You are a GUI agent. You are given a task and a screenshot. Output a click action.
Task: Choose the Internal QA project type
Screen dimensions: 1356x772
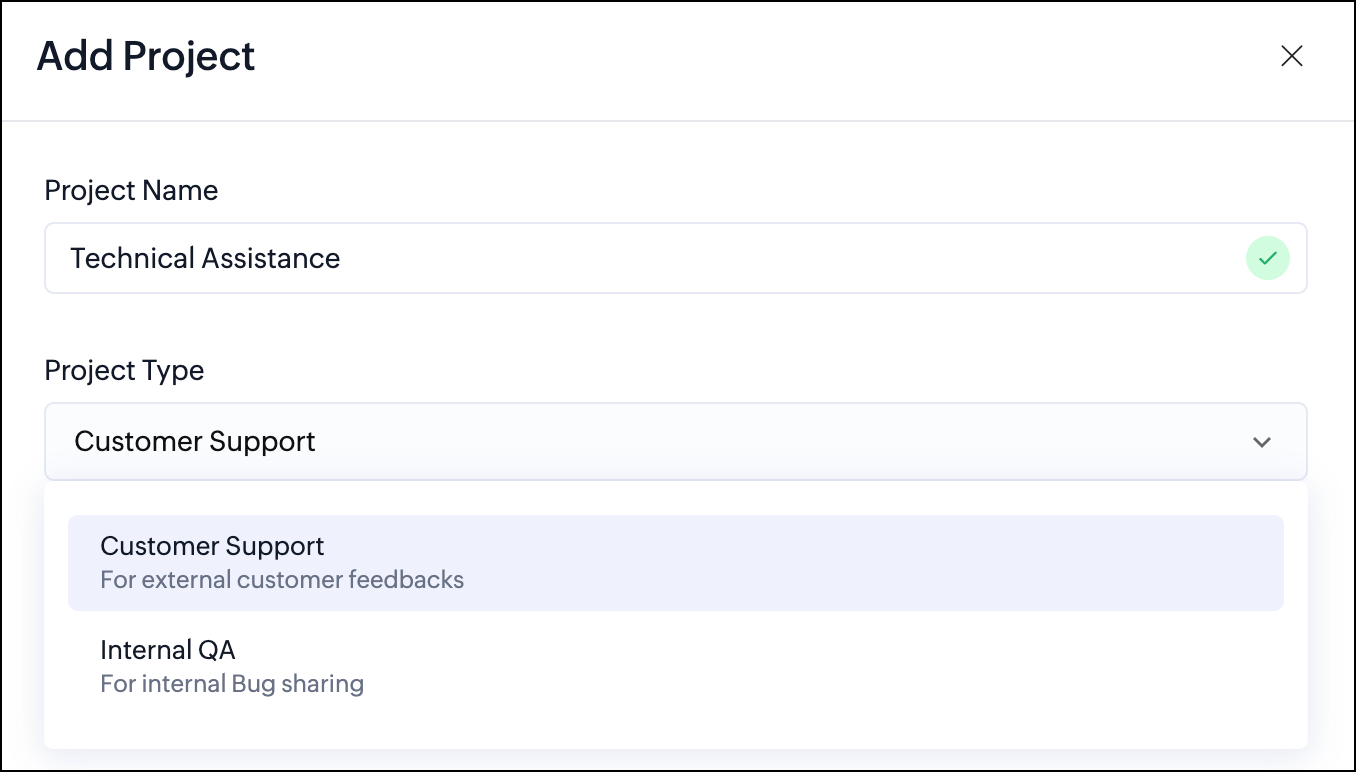[675, 666]
